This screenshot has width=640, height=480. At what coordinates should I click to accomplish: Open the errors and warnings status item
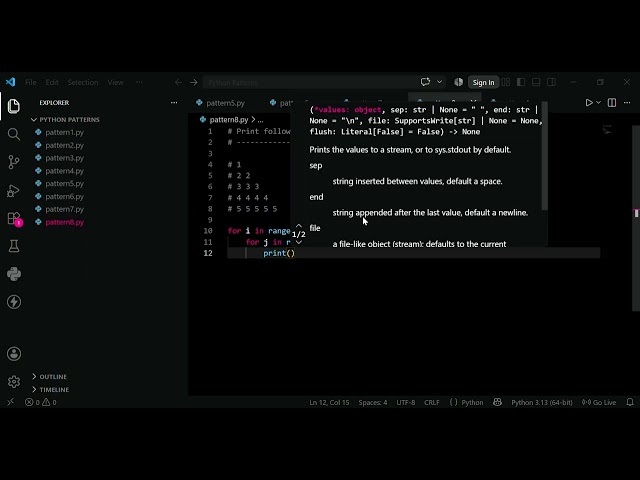click(41, 402)
